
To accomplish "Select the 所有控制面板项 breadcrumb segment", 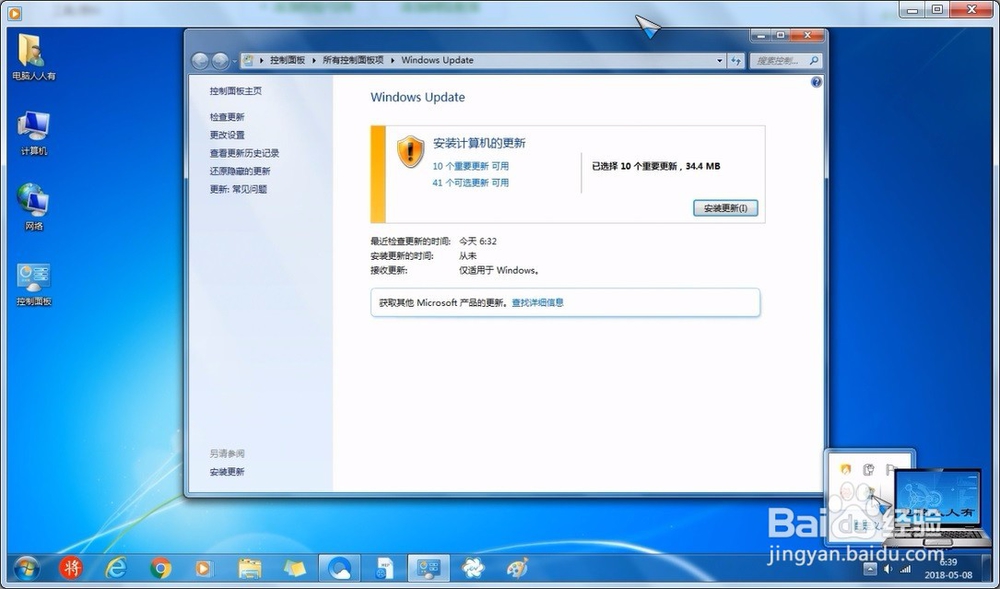I will [x=353, y=60].
